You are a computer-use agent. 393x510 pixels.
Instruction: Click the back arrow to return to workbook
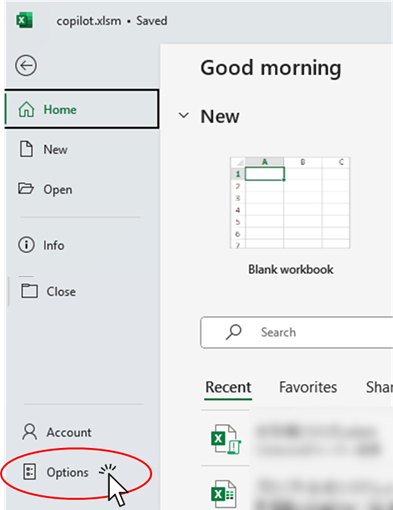[26, 65]
